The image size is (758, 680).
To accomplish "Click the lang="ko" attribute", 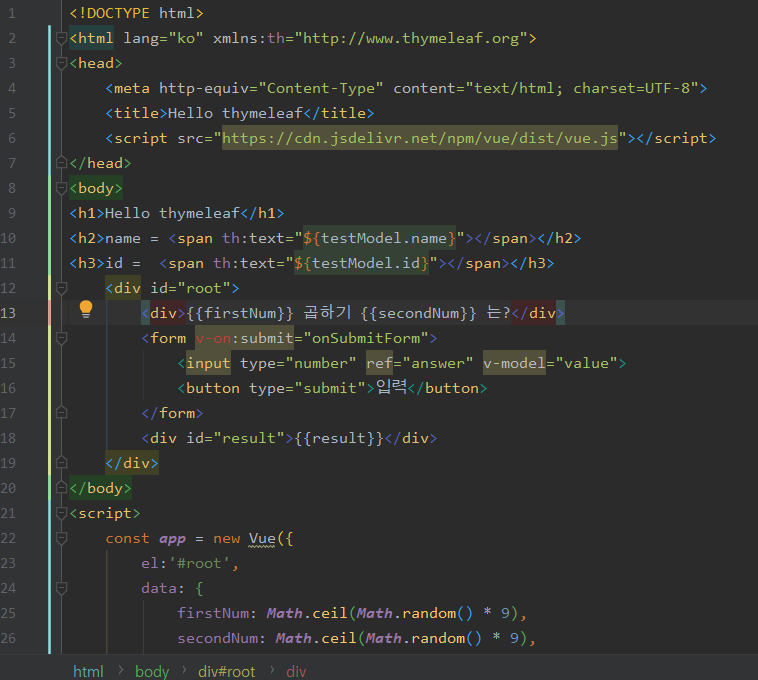I will (x=163, y=38).
